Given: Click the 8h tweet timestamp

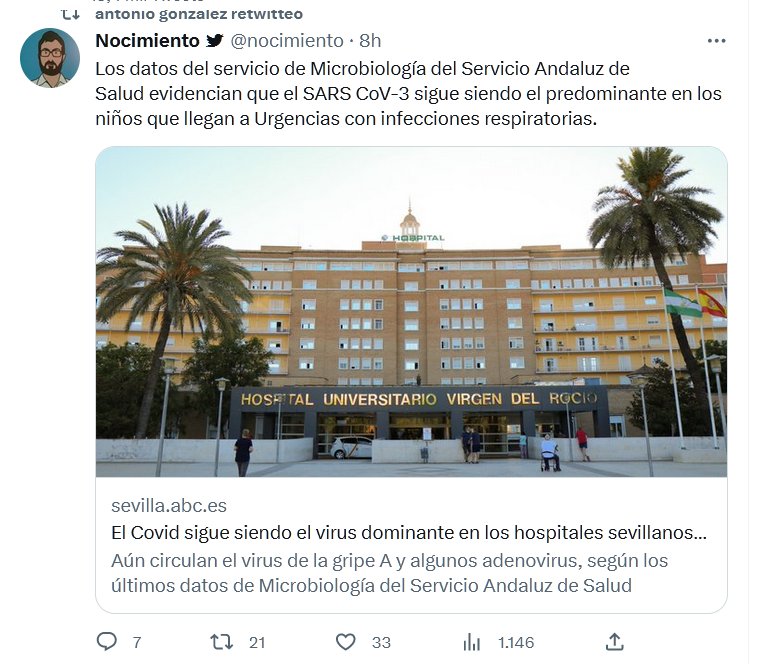Looking at the screenshot, I should click(x=370, y=41).
